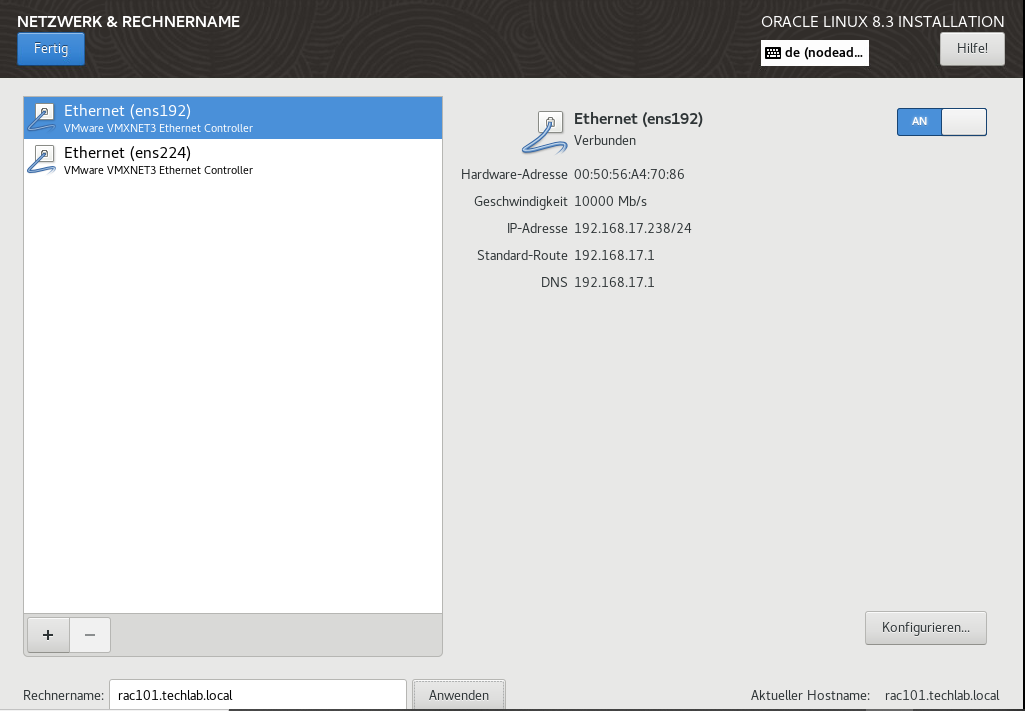
Task: Select the 'VMware VMXNET3' subtitle under ens192
Action: 158,129
